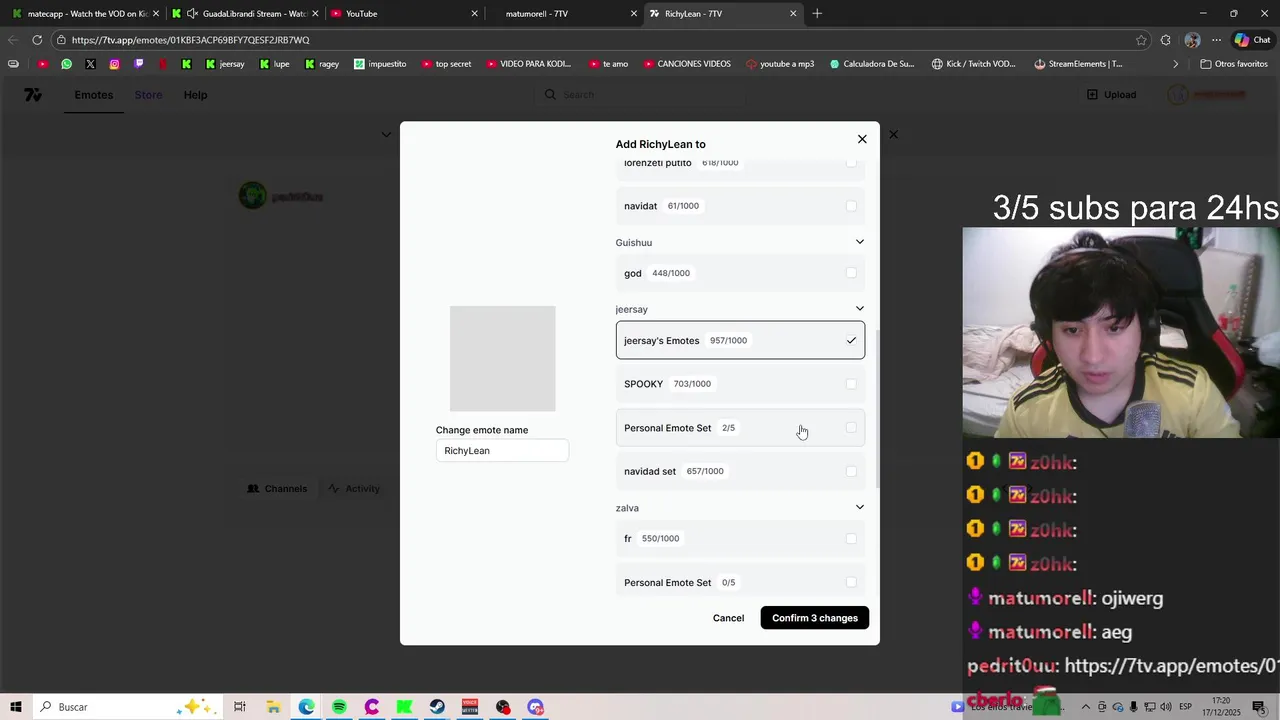
Task: Switch to the YouTube tab
Action: click(402, 14)
